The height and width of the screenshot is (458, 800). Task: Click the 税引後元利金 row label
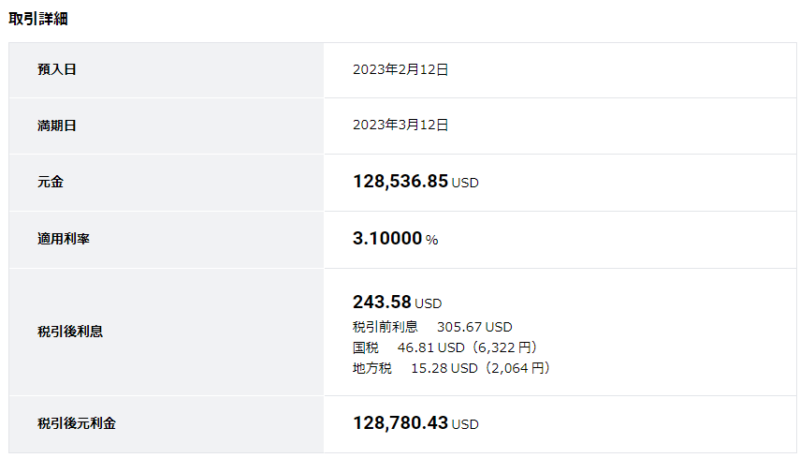coord(77,424)
